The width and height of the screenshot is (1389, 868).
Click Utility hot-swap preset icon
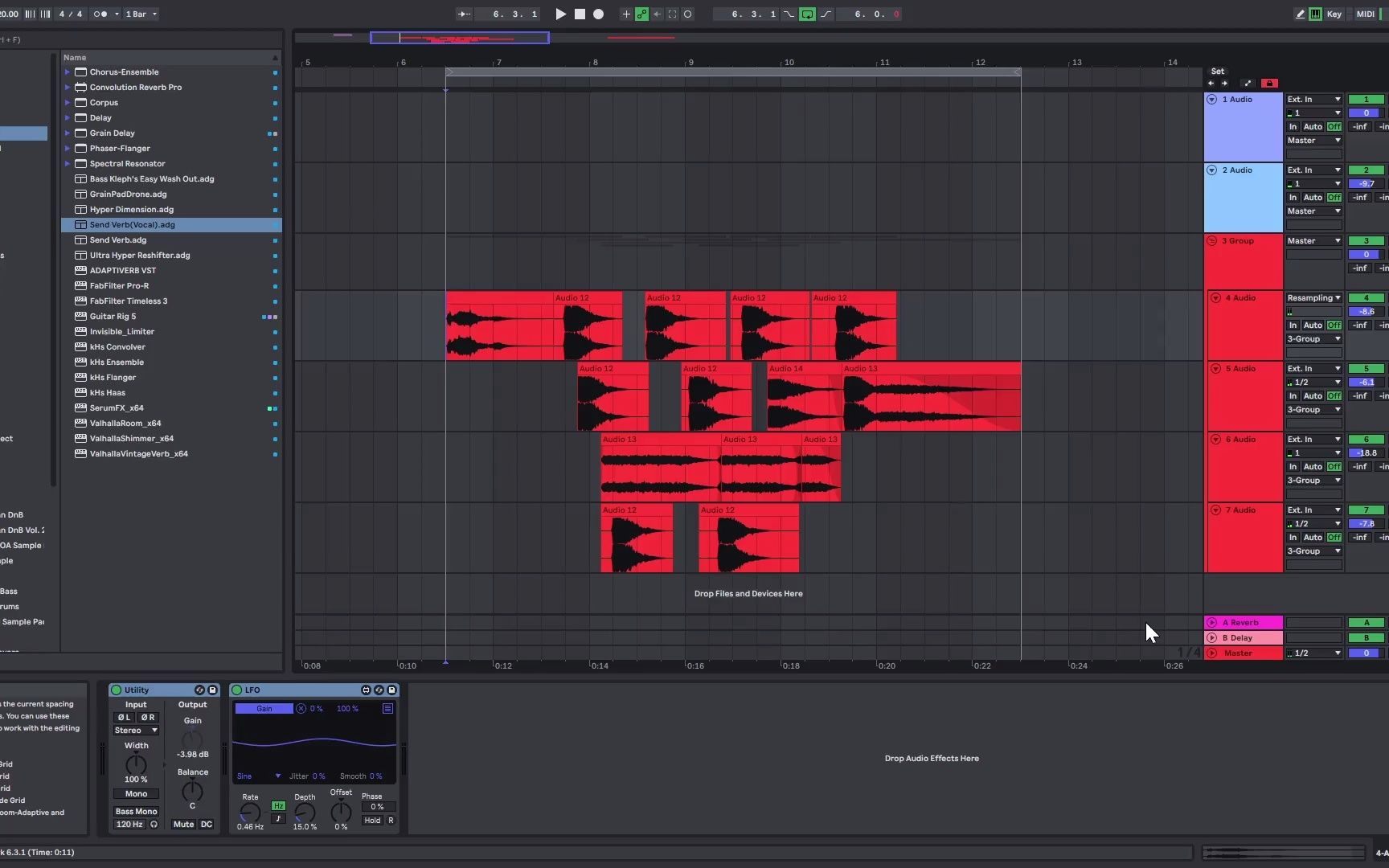199,690
